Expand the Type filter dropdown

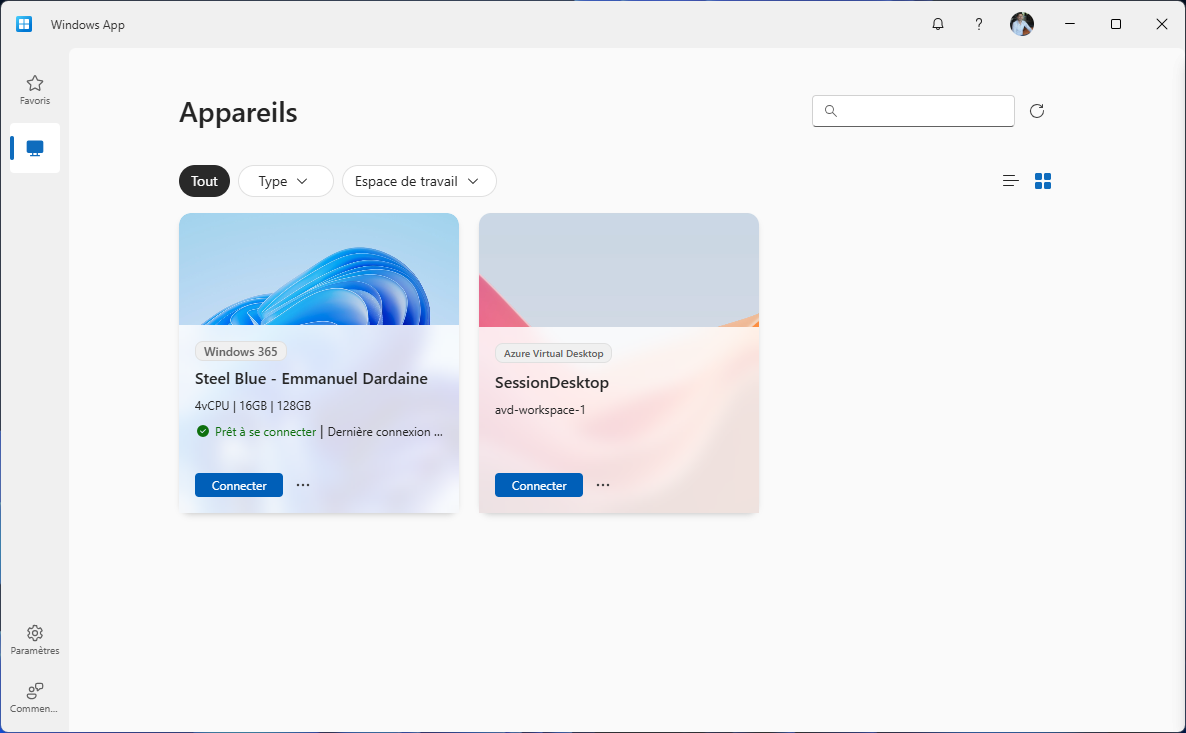(286, 181)
